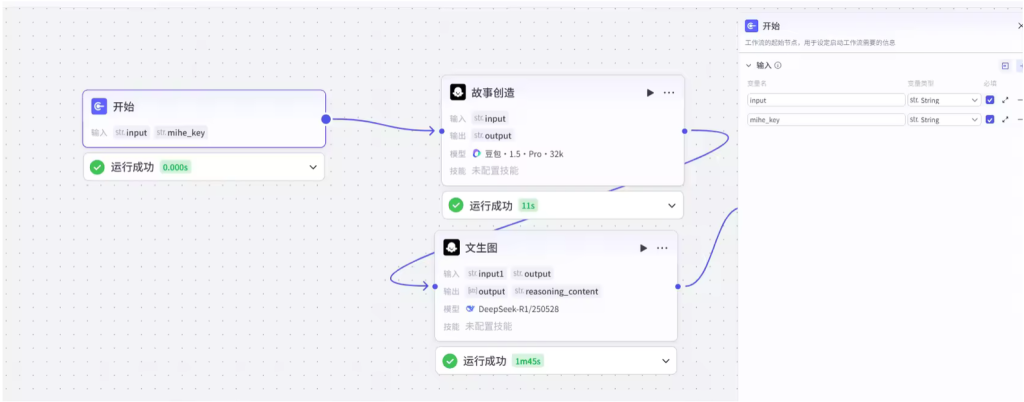Collapse the 输入 section chevron
1024x402 pixels.
749,65
